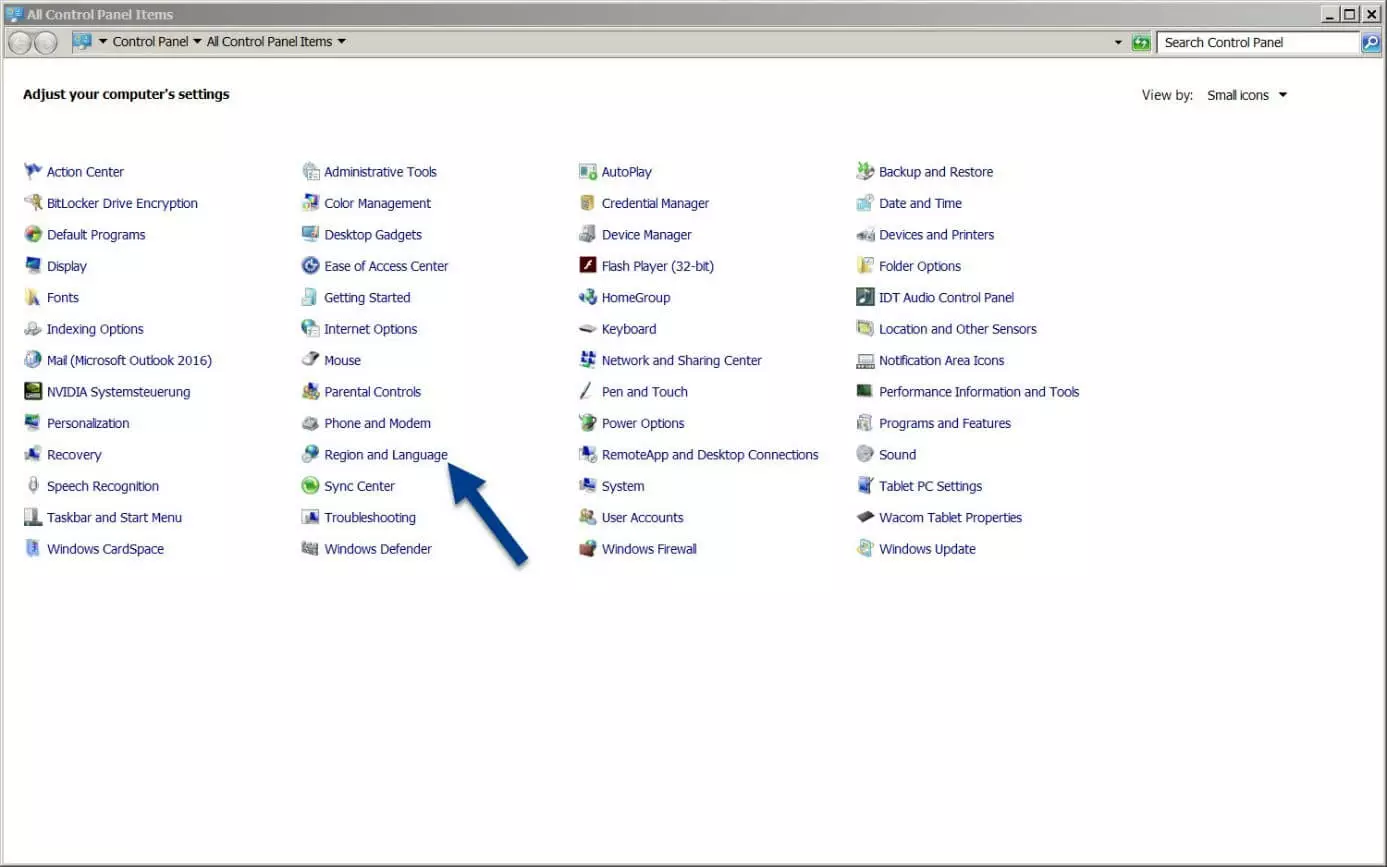Image resolution: width=1387 pixels, height=867 pixels.
Task: Open the Tablet PC Settings link
Action: (x=931, y=486)
